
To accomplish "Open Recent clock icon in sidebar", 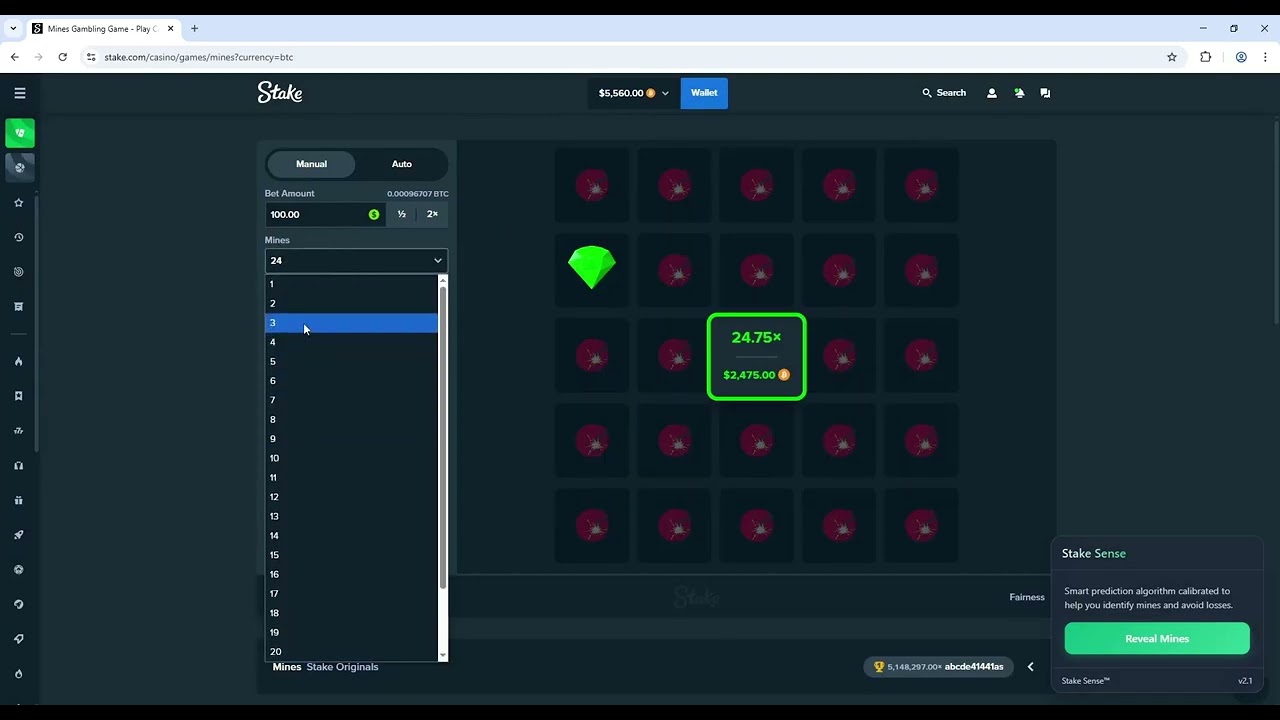I will point(19,238).
